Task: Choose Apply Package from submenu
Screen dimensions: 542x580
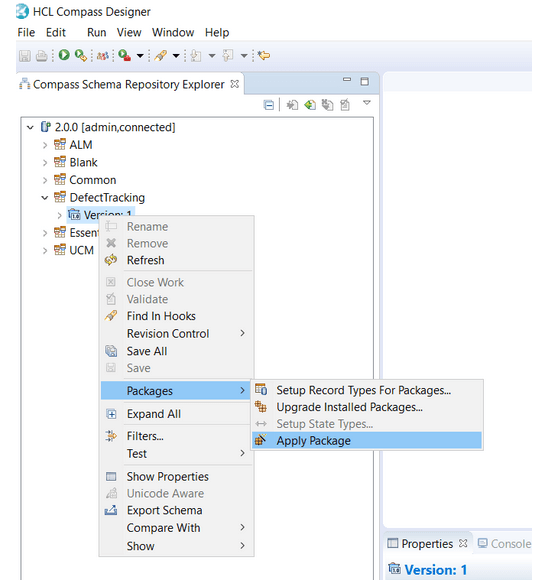Action: (367, 441)
